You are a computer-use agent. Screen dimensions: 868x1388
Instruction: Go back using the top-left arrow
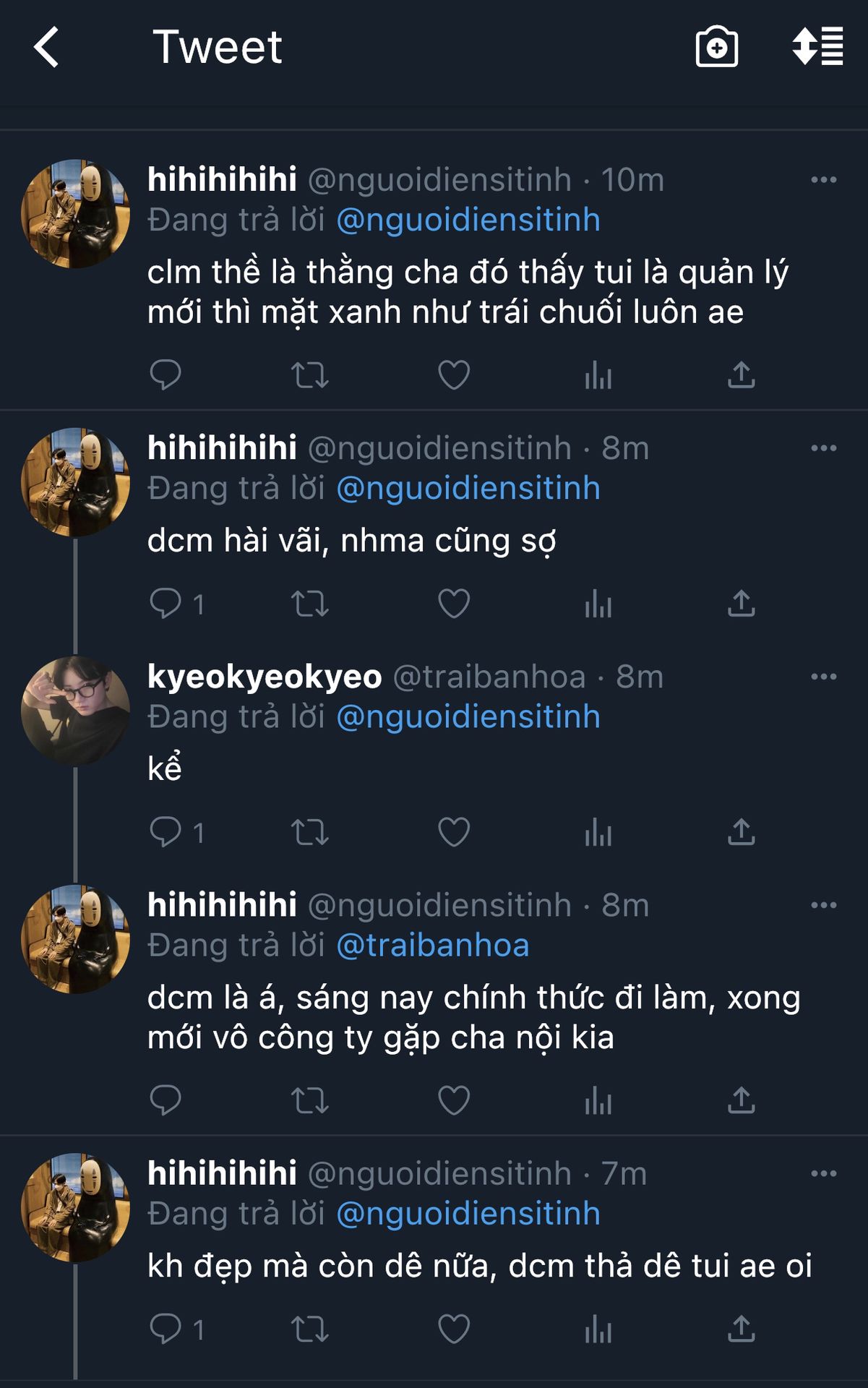(x=47, y=48)
